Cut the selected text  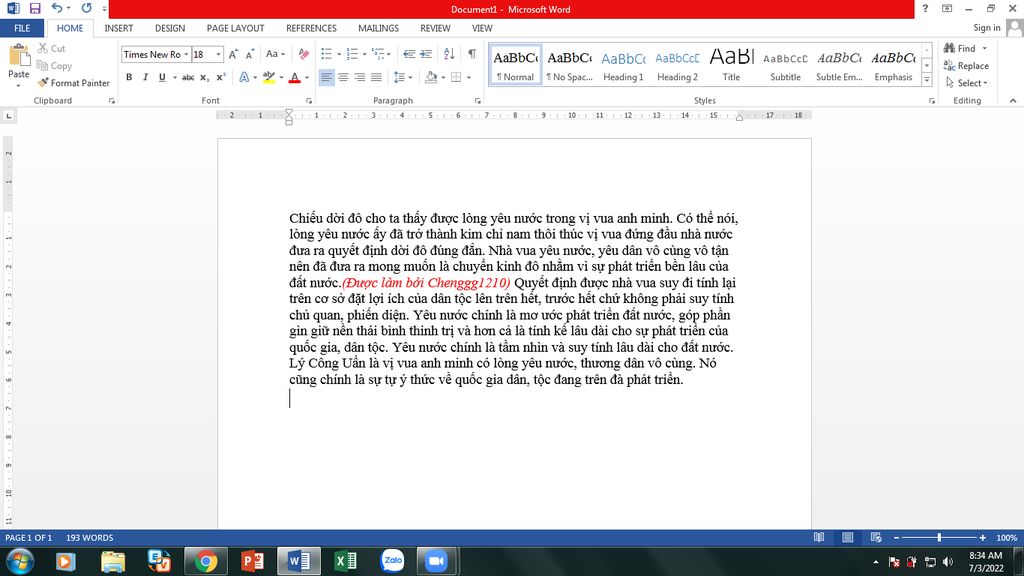point(52,48)
